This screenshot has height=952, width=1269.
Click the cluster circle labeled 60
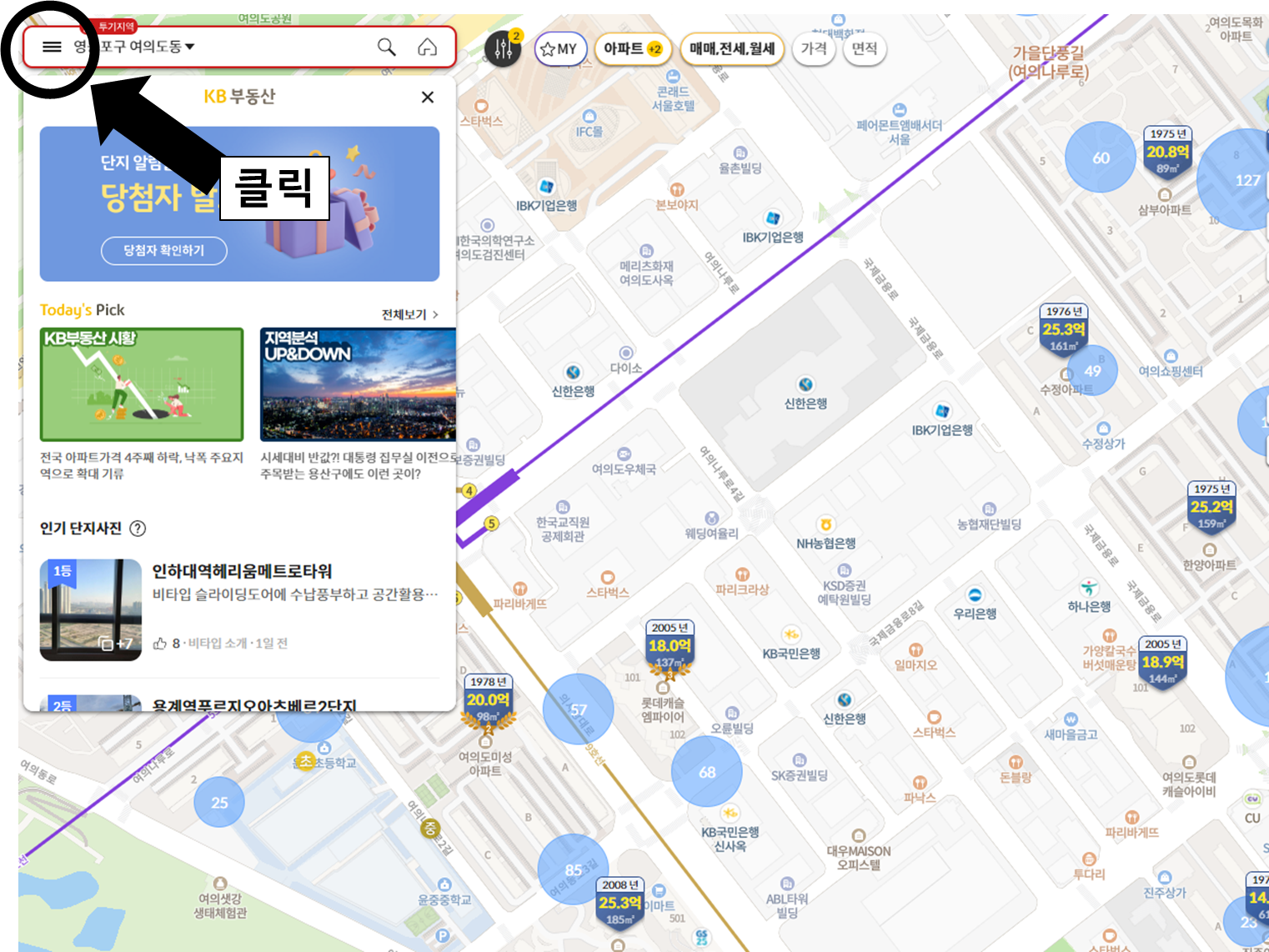(x=1101, y=158)
